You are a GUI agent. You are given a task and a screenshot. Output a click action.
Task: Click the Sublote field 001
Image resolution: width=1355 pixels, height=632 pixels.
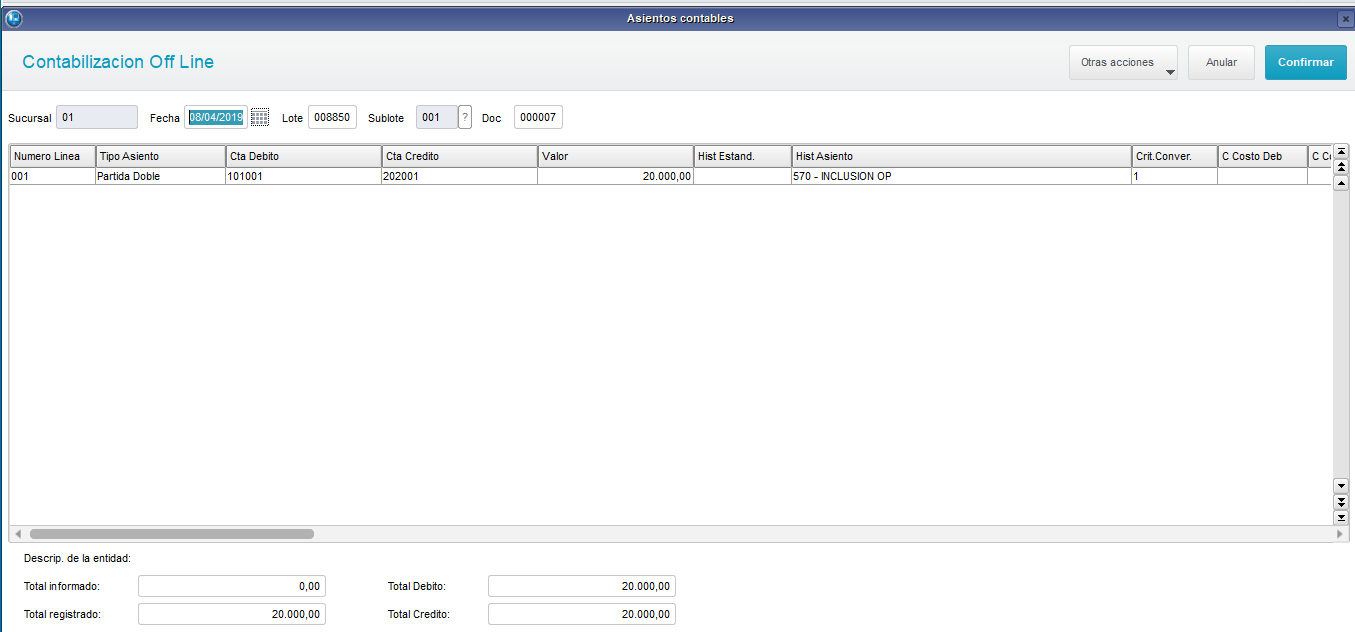(437, 117)
